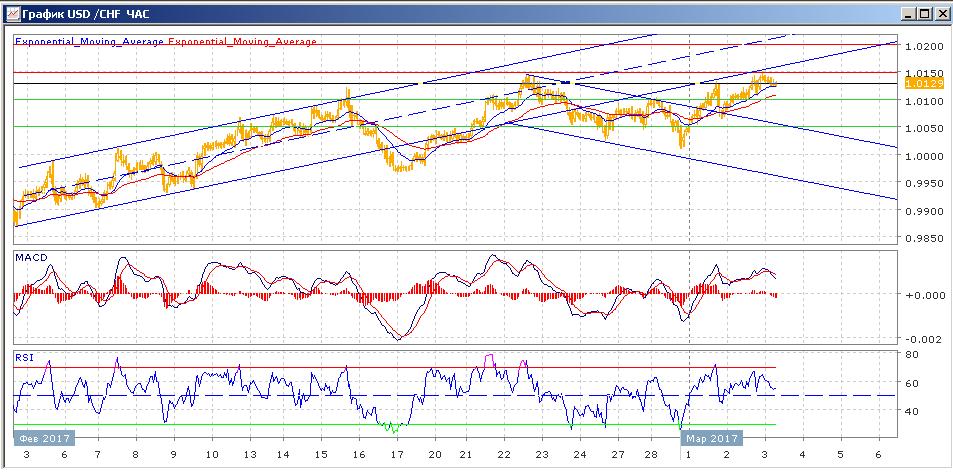
Task: Click the RSI axis value 80
Action: (912, 354)
